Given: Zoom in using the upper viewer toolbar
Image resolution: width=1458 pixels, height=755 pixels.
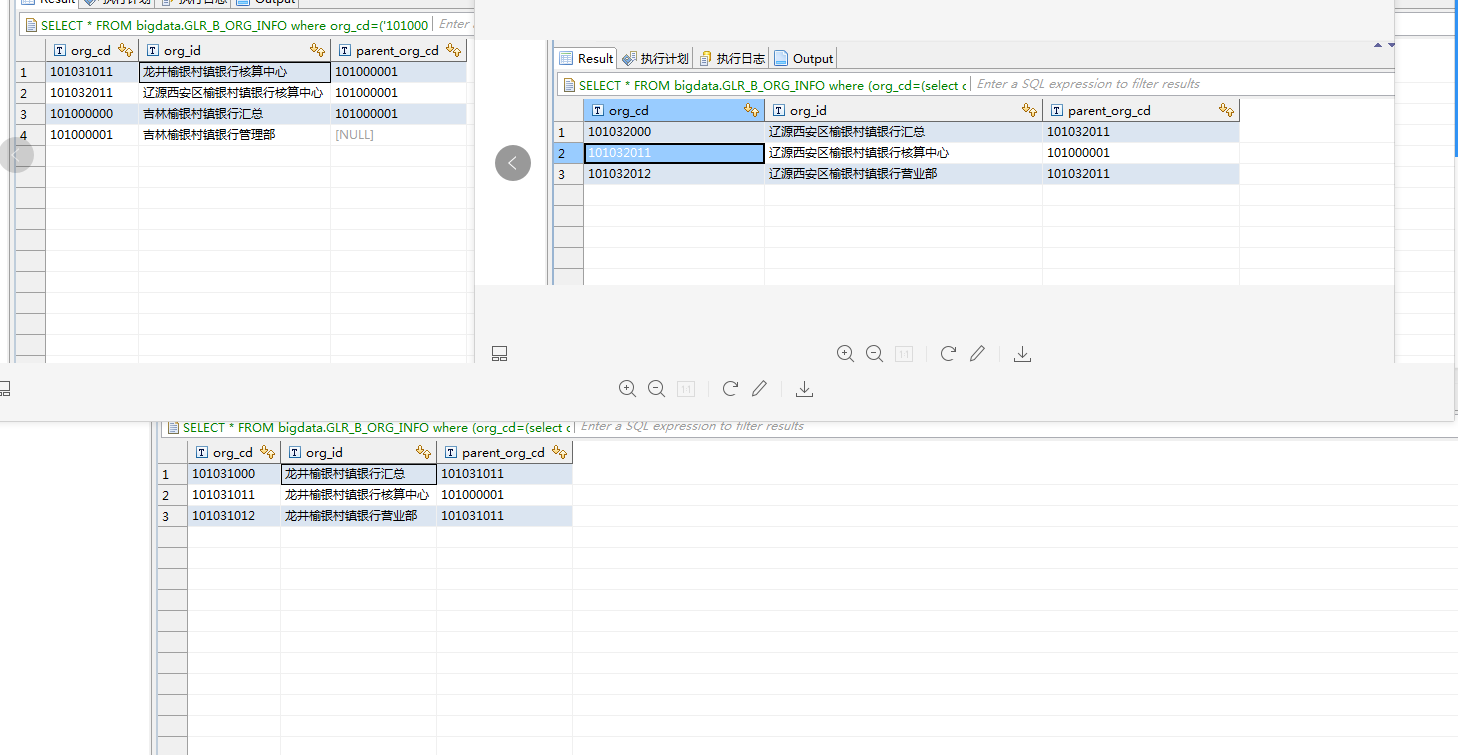Looking at the screenshot, I should [x=845, y=353].
